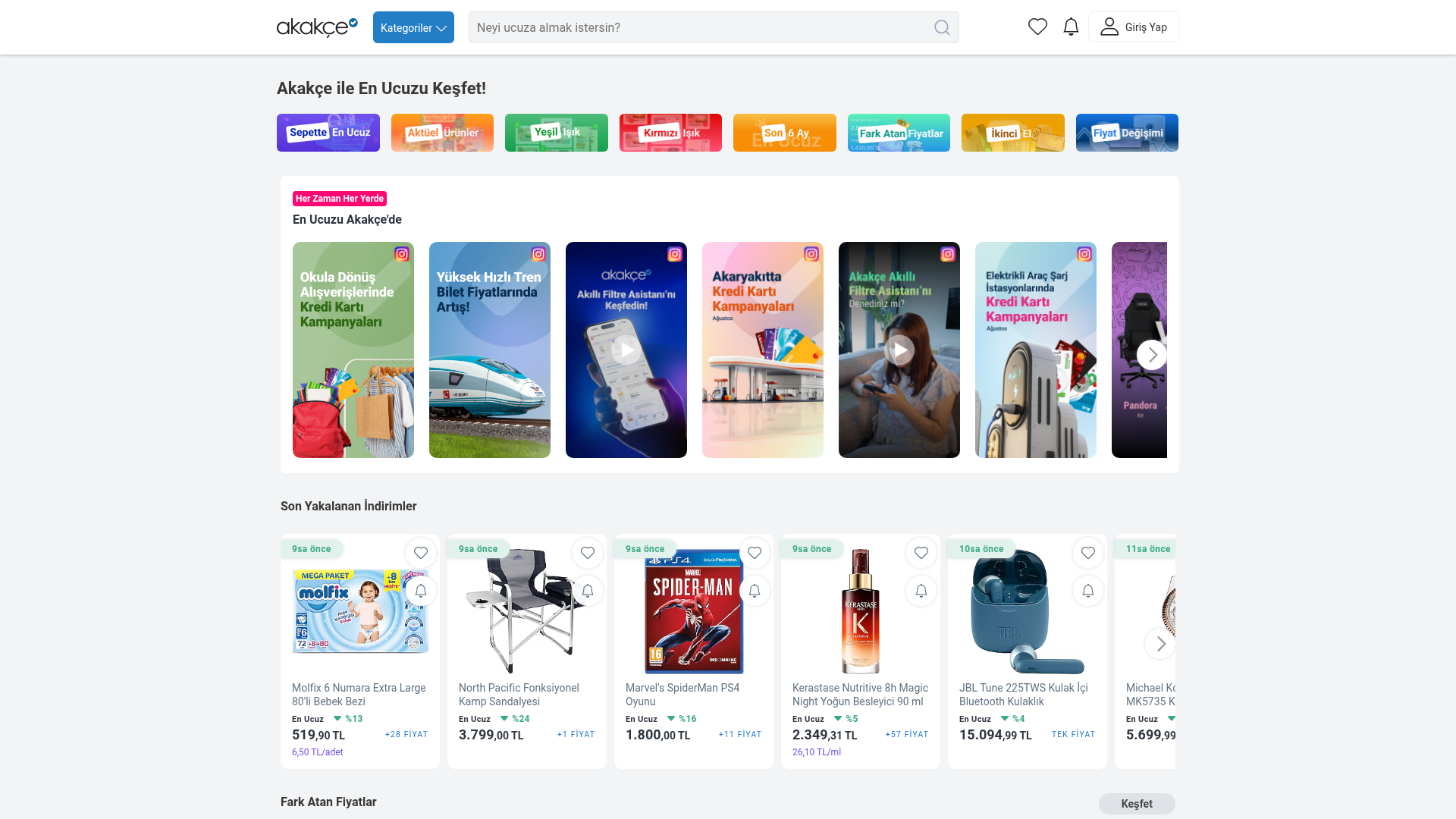Open the İkinci El banner
The image size is (1456, 819).
tap(1013, 133)
